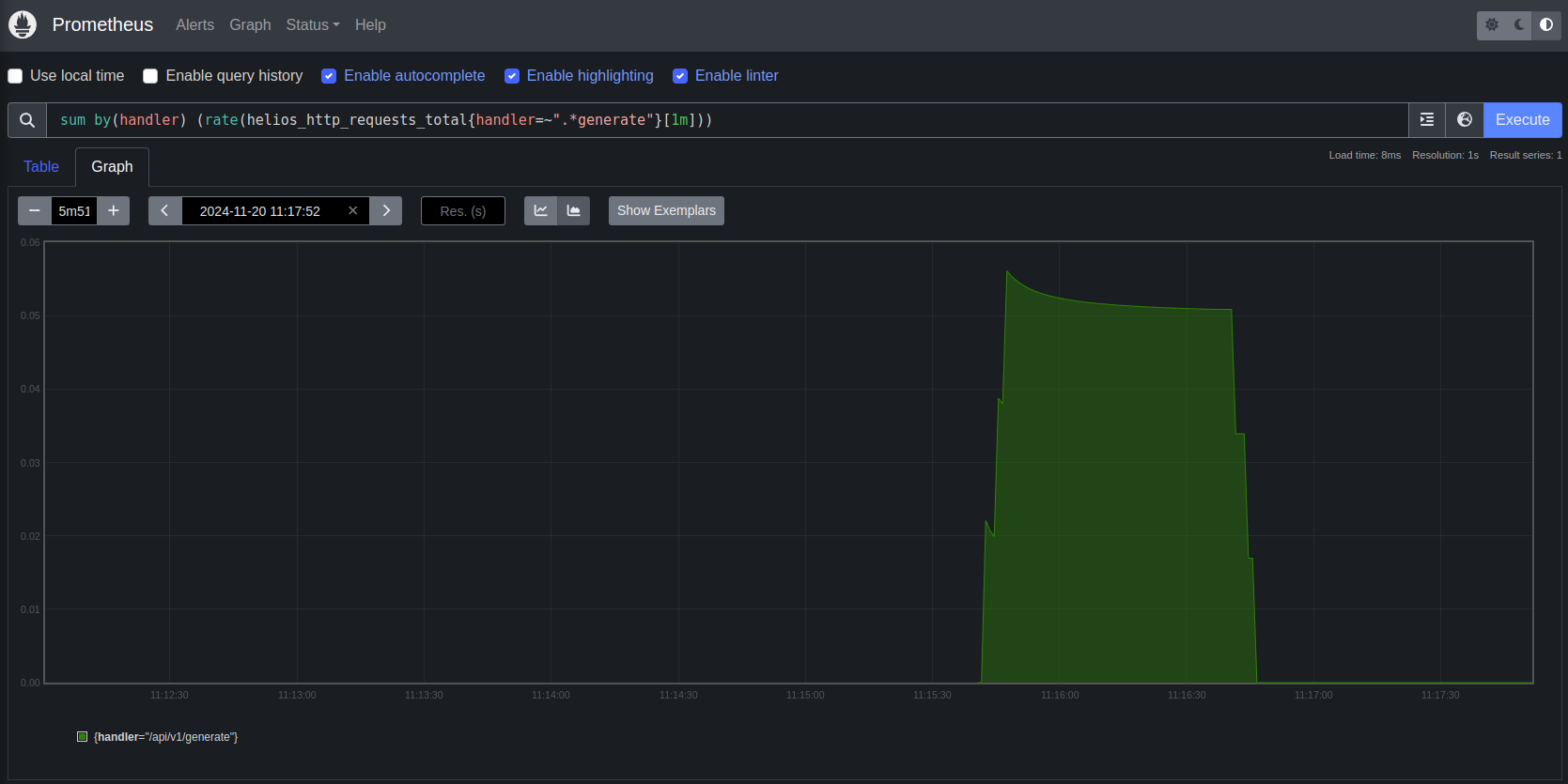1568x784 pixels.
Task: Click the green legend color swatch
Action: coord(83,737)
